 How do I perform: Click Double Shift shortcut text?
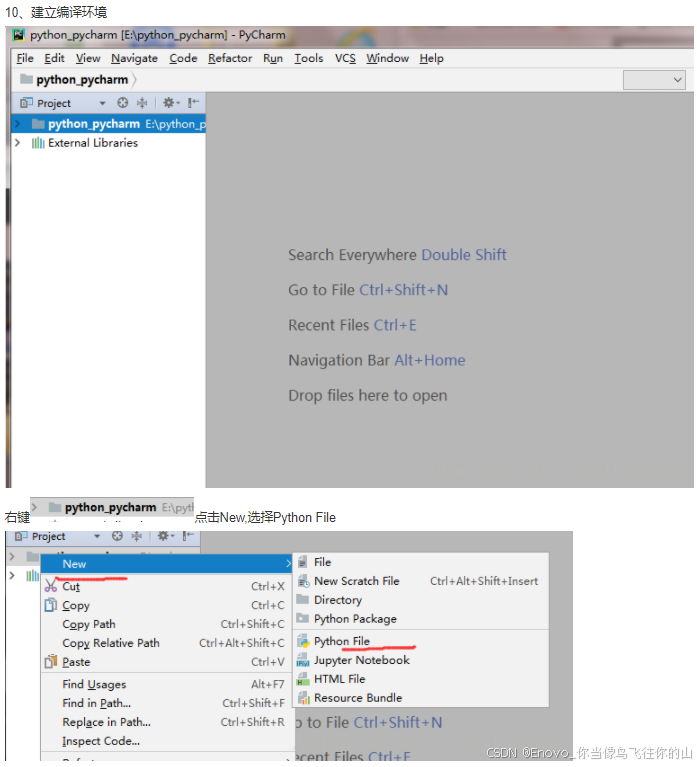[x=464, y=255]
